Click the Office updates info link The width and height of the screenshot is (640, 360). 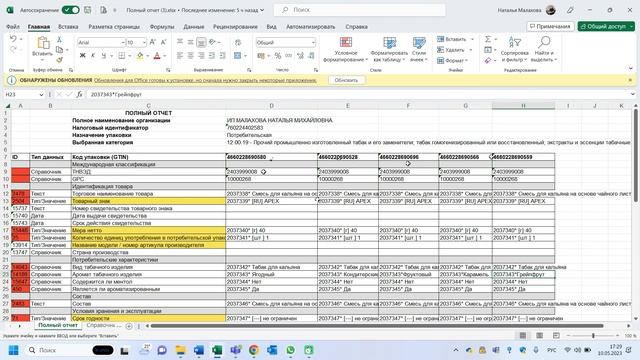coord(205,80)
